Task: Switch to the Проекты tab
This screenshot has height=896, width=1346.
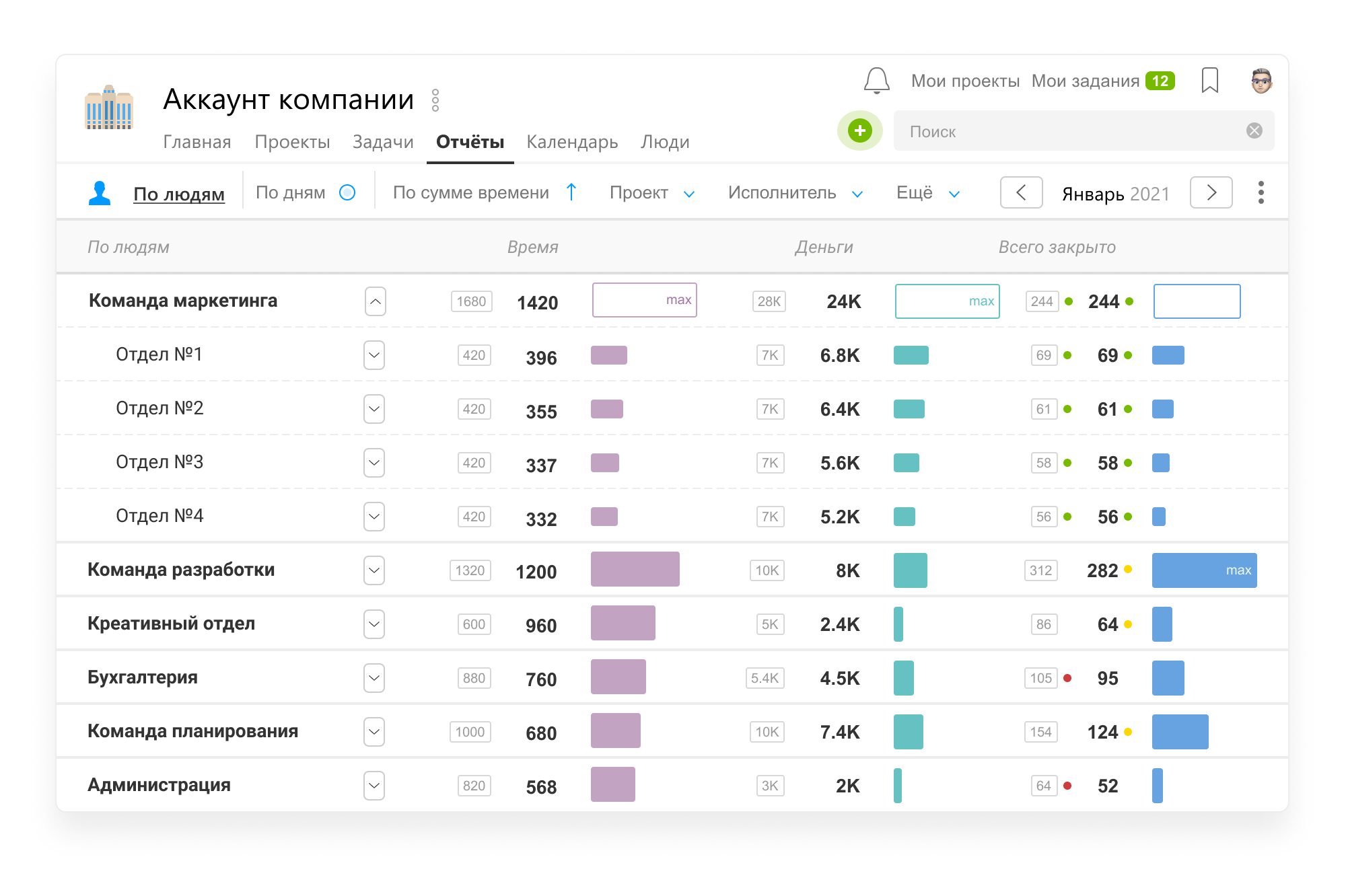Action: (292, 142)
